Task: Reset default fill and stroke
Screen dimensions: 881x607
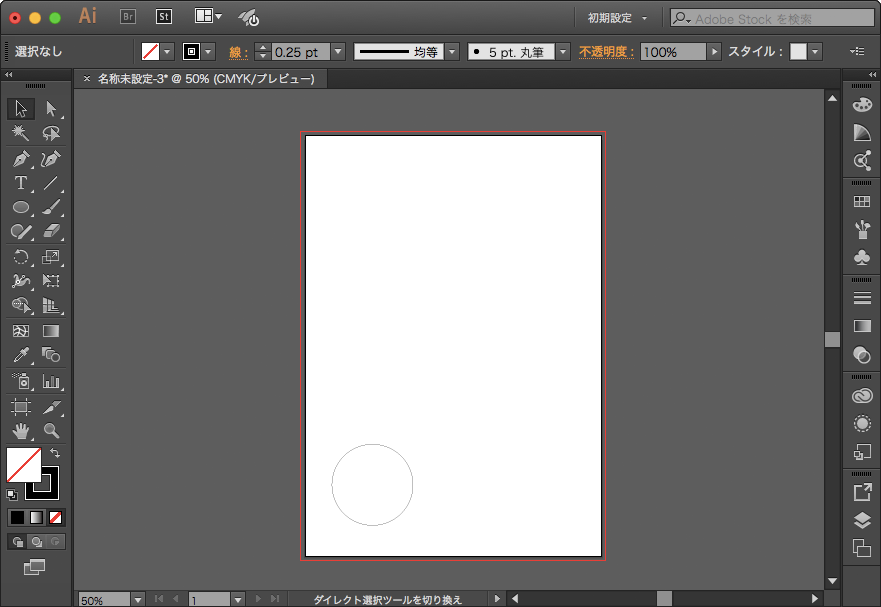Action: [x=12, y=495]
